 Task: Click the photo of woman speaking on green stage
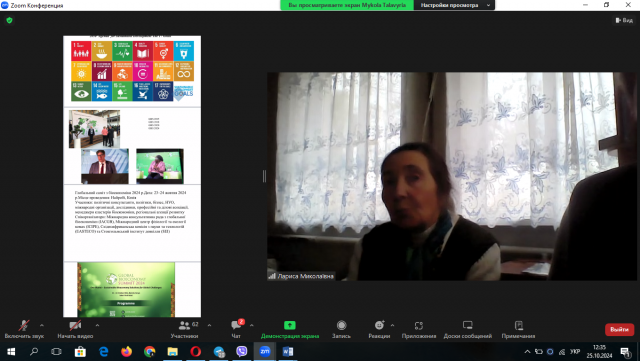coord(160,166)
